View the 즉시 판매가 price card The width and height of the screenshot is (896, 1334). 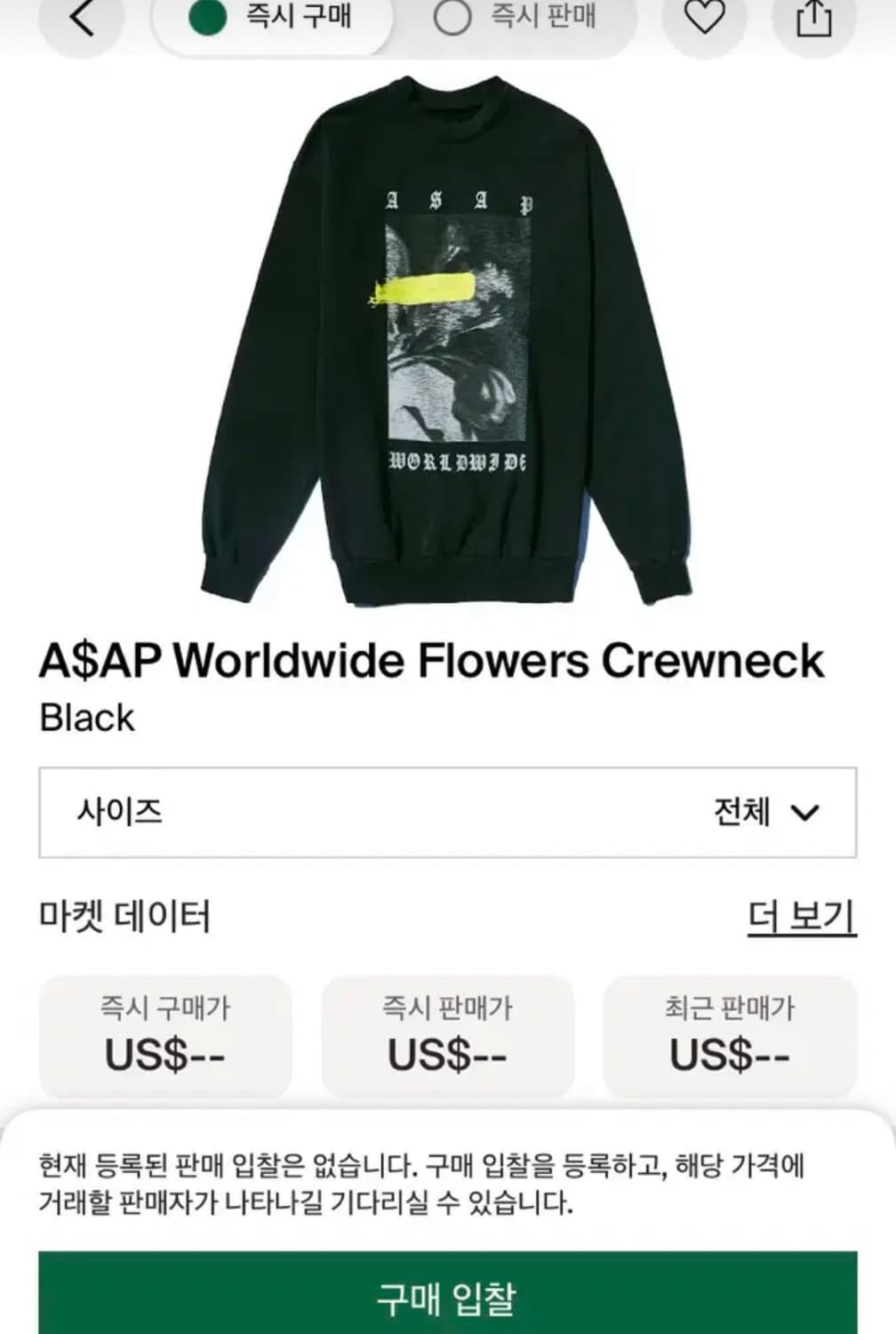[448, 1036]
